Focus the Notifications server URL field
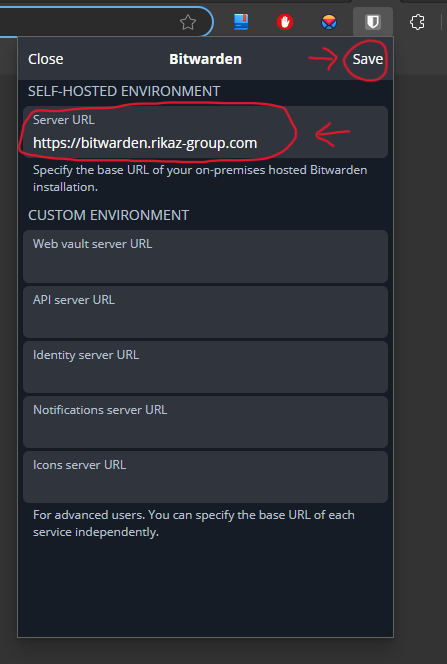Viewport: 447px width, 664px height. (x=205, y=422)
